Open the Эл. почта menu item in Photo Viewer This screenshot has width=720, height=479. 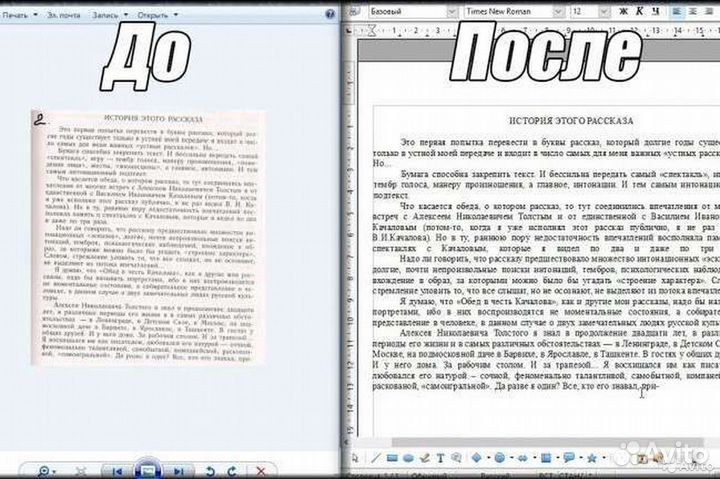tap(63, 15)
